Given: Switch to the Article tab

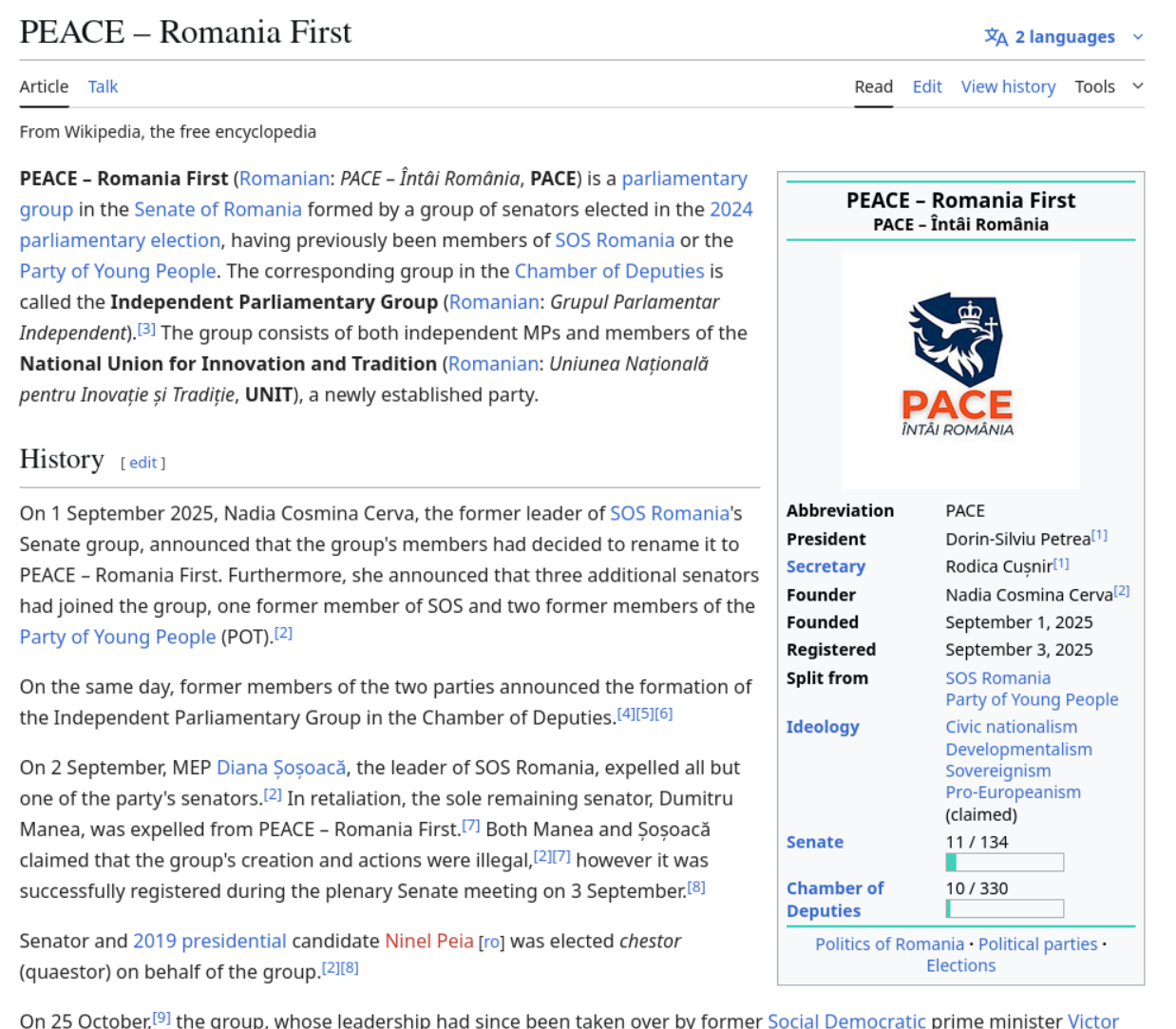Looking at the screenshot, I should [x=44, y=86].
